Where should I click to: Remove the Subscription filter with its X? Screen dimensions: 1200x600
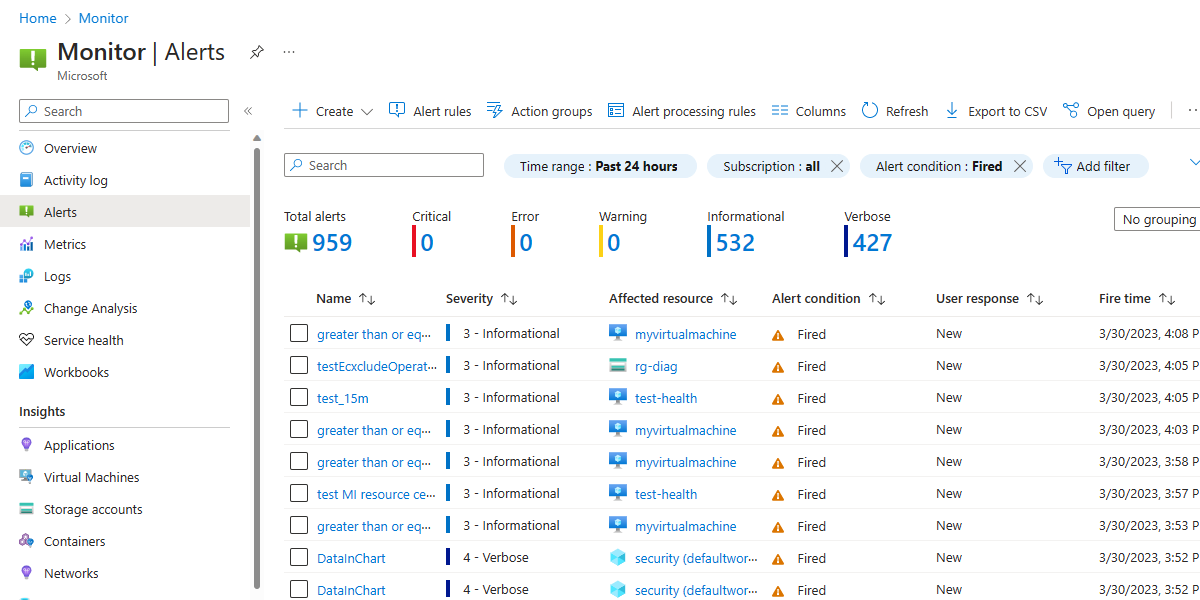pyautogui.click(x=837, y=166)
